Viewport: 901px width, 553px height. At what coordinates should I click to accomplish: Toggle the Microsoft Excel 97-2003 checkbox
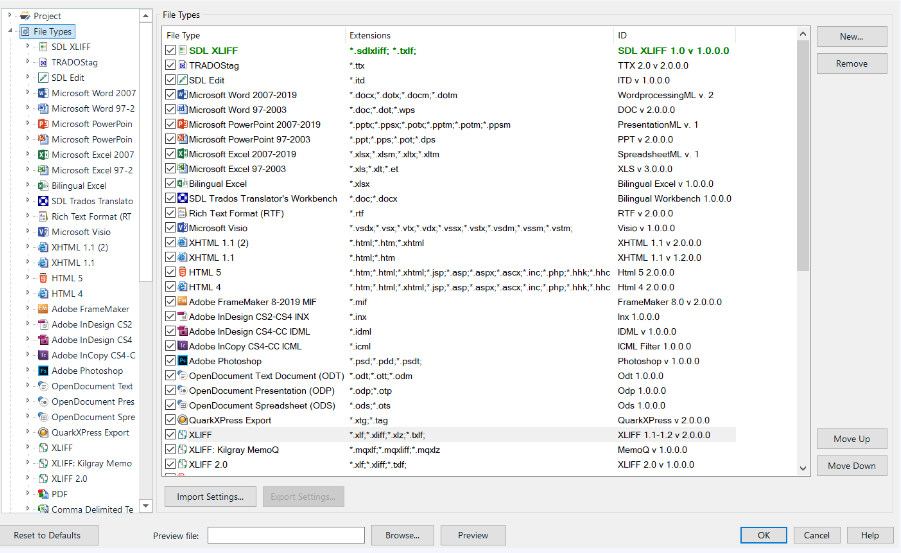[x=171, y=169]
